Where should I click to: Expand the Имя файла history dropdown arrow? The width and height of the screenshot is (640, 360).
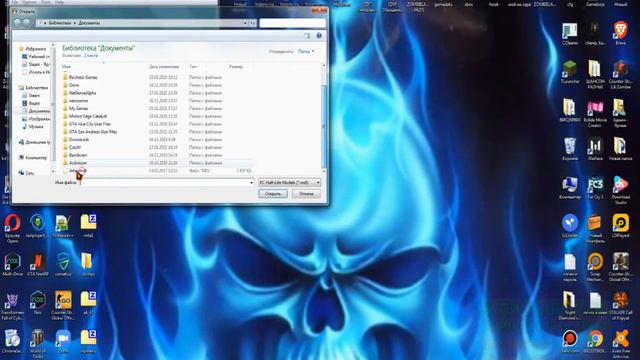pyautogui.click(x=251, y=182)
